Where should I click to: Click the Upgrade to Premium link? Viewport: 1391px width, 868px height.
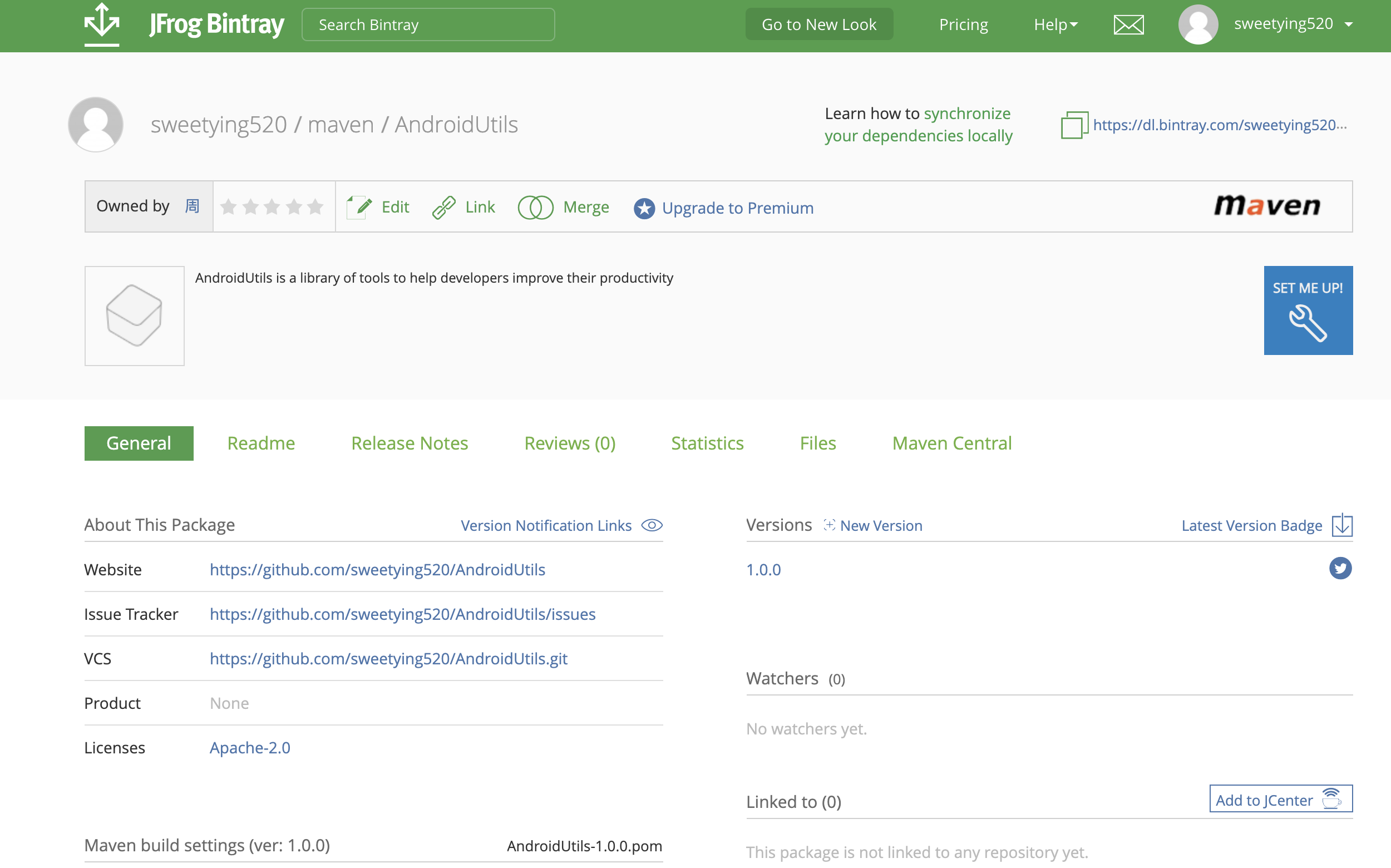(737, 208)
